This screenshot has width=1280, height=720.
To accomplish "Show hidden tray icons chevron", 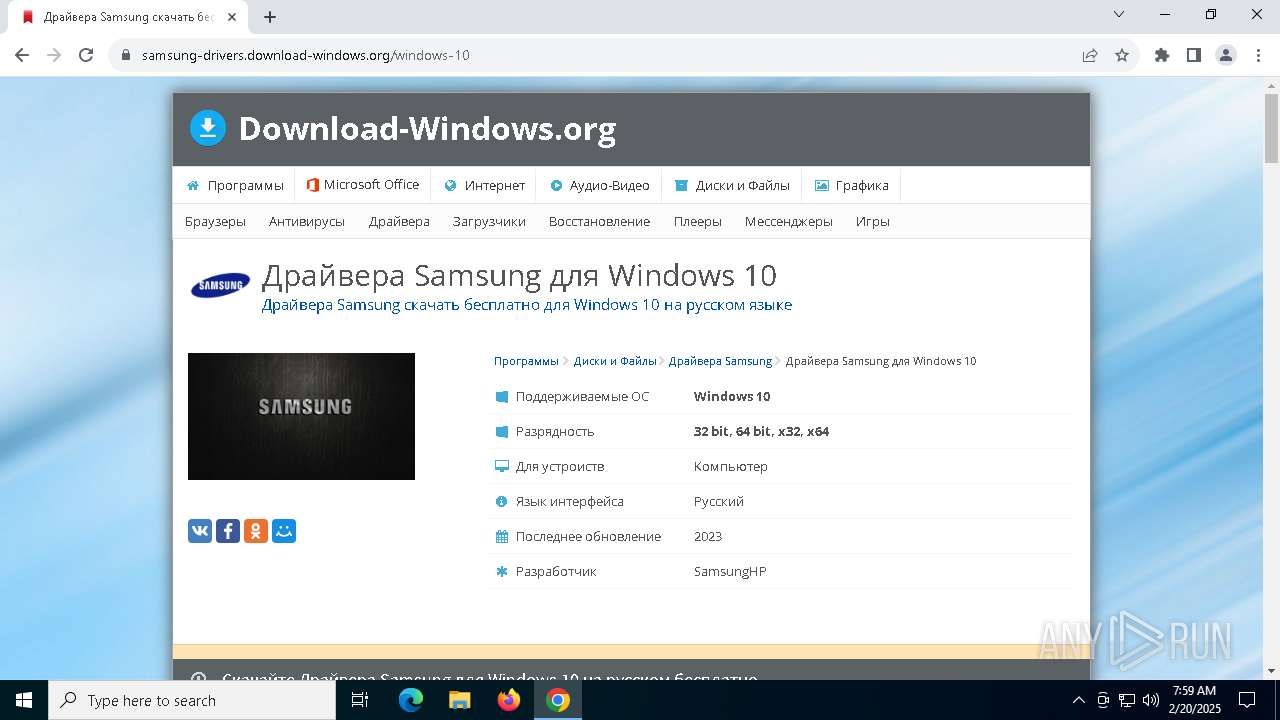I will click(x=1078, y=700).
